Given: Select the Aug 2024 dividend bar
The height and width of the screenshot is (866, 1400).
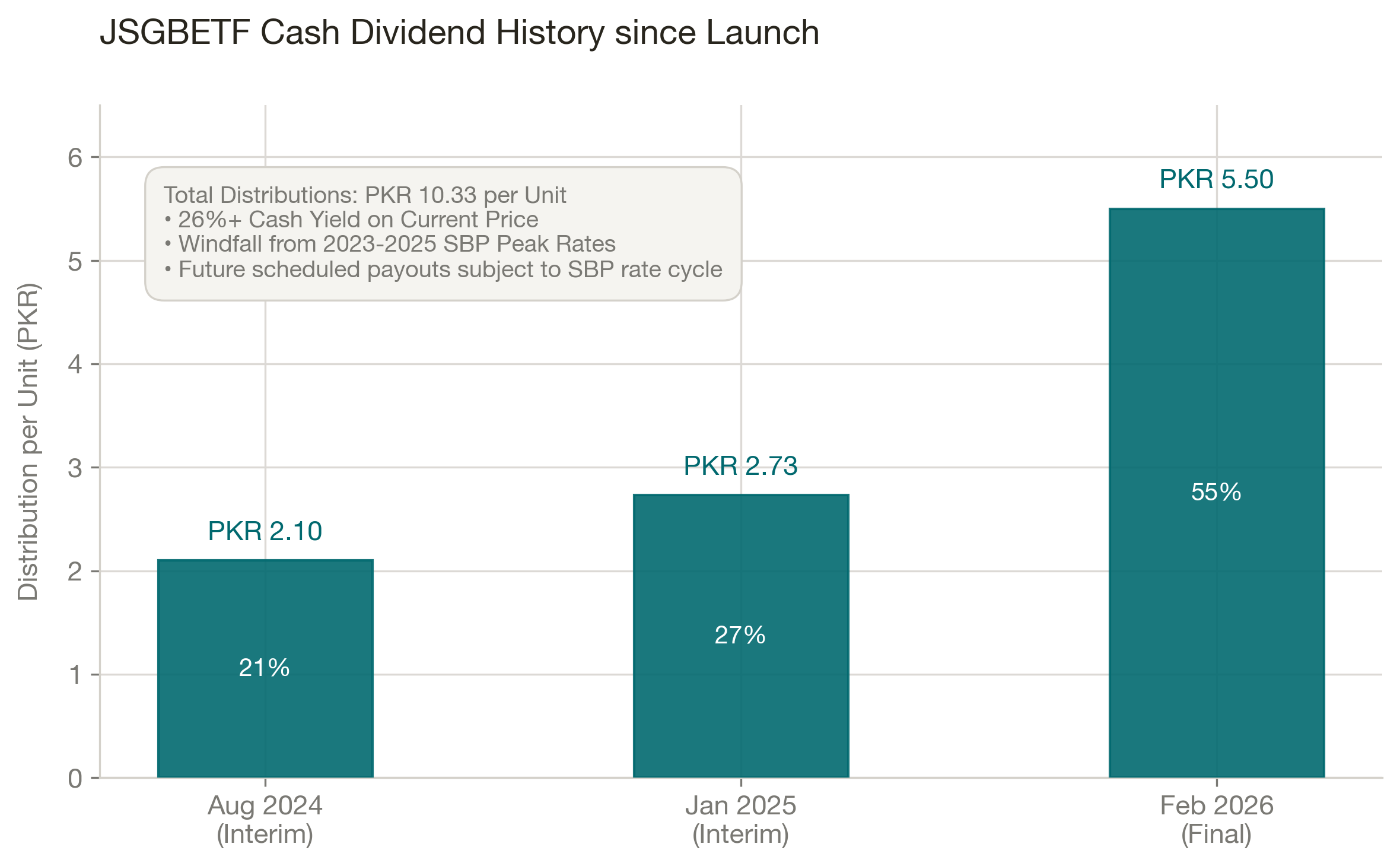Looking at the screenshot, I should point(265,668).
